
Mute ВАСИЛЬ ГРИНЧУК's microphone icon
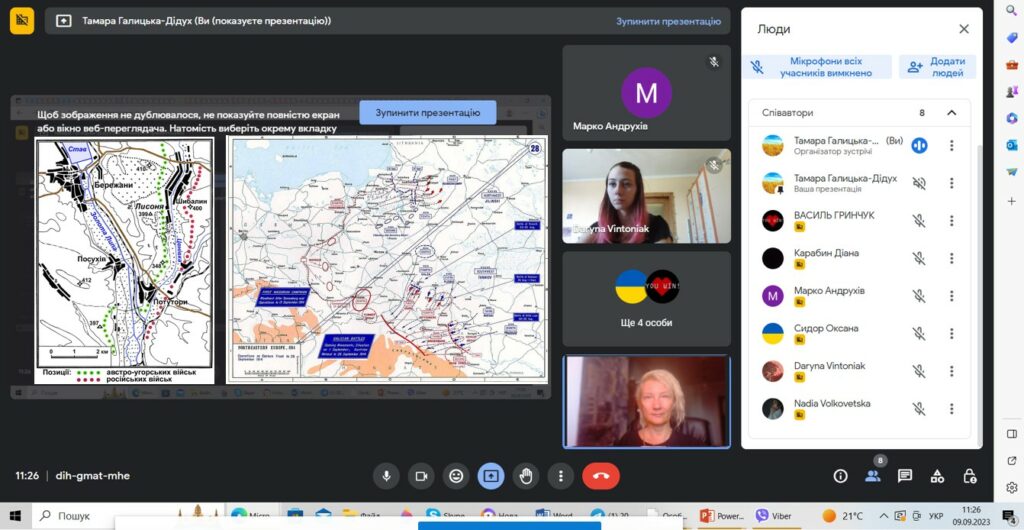point(919,221)
